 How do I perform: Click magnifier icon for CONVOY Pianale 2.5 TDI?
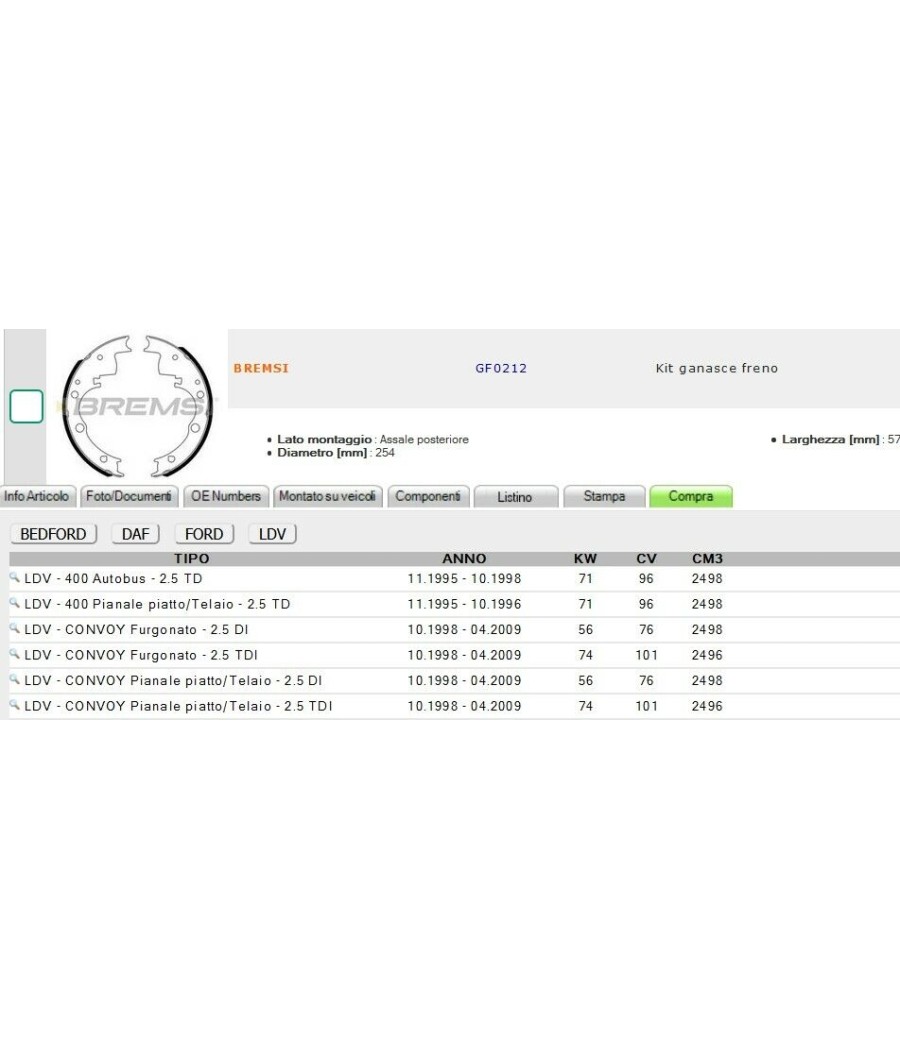click(14, 704)
